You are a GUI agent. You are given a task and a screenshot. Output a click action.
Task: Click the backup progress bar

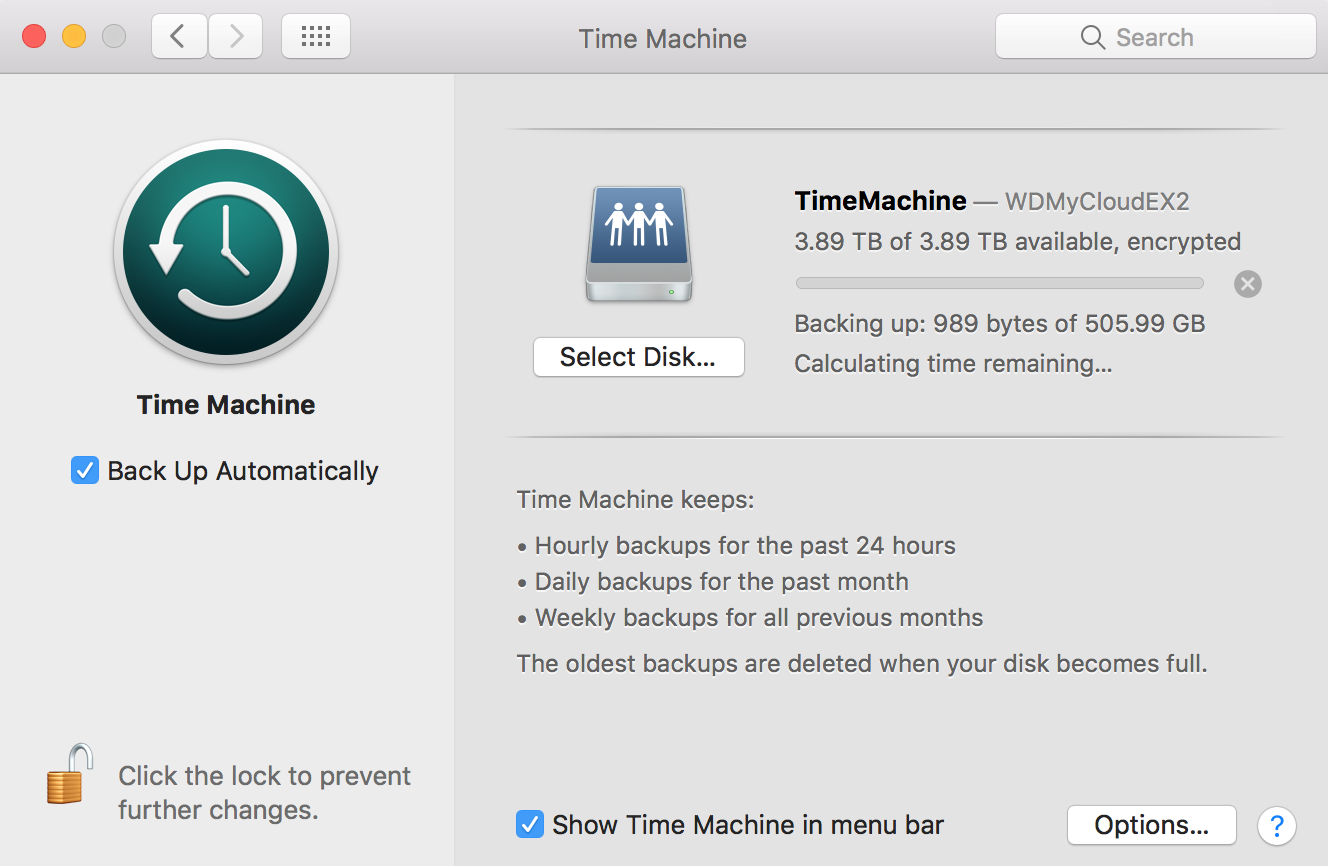pyautogui.click(x=999, y=284)
